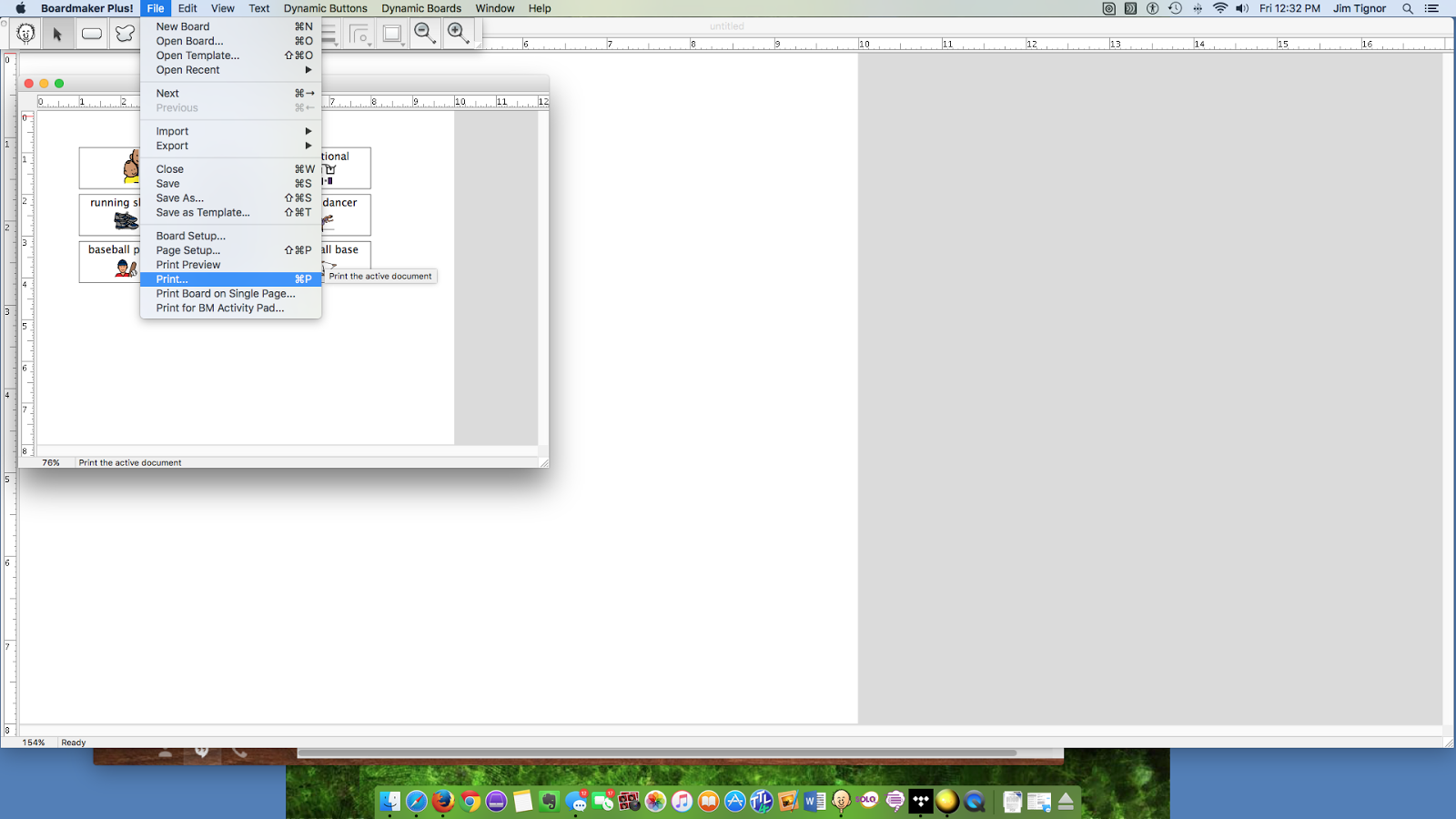1456x819 pixels.
Task: Expand the Open Recent submenu
Action: pyautogui.click(x=187, y=69)
